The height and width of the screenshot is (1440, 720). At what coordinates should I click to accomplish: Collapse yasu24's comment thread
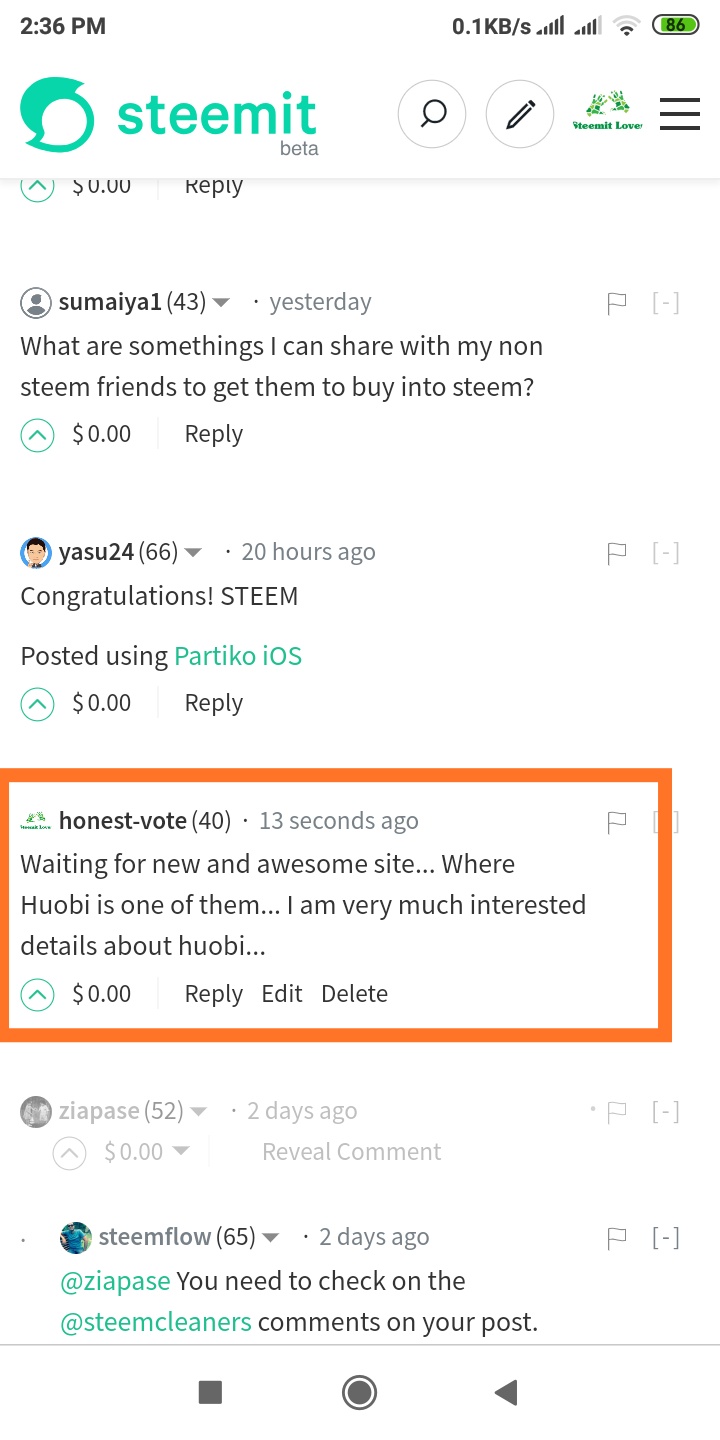666,553
